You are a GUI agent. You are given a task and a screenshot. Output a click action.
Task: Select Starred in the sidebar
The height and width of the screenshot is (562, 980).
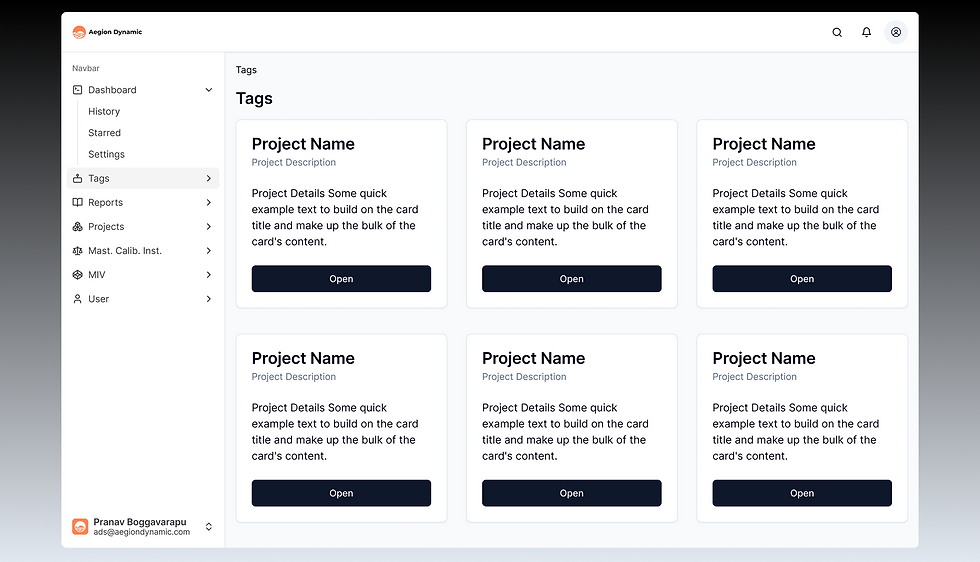tap(104, 133)
